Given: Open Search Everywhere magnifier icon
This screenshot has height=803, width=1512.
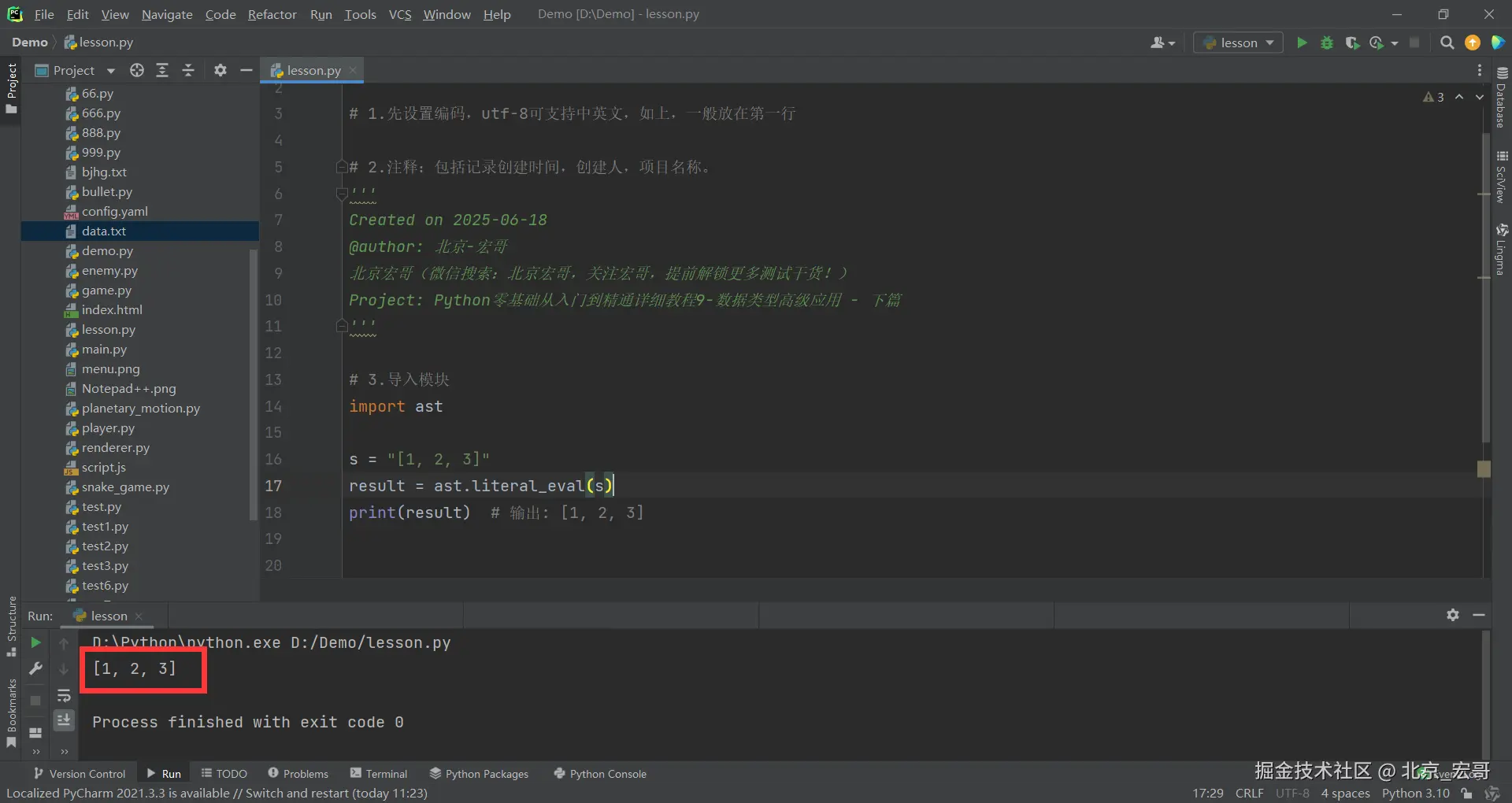Looking at the screenshot, I should pyautogui.click(x=1447, y=43).
